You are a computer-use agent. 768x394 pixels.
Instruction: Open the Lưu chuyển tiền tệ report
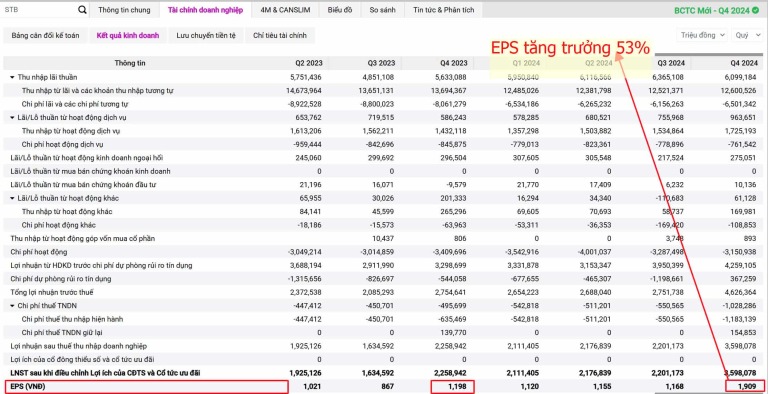(x=206, y=35)
